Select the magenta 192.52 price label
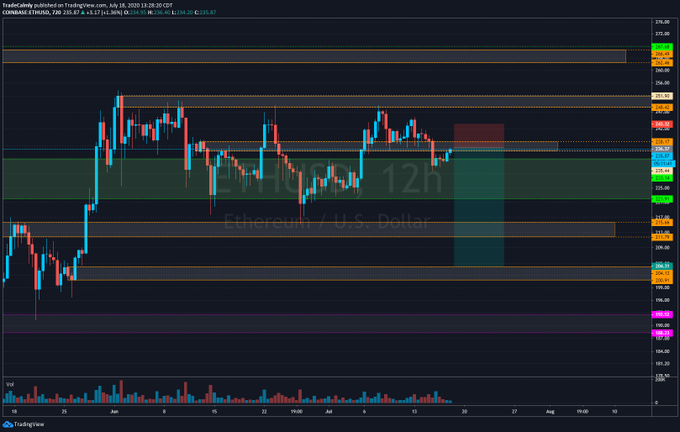680x432 pixels. pos(662,314)
